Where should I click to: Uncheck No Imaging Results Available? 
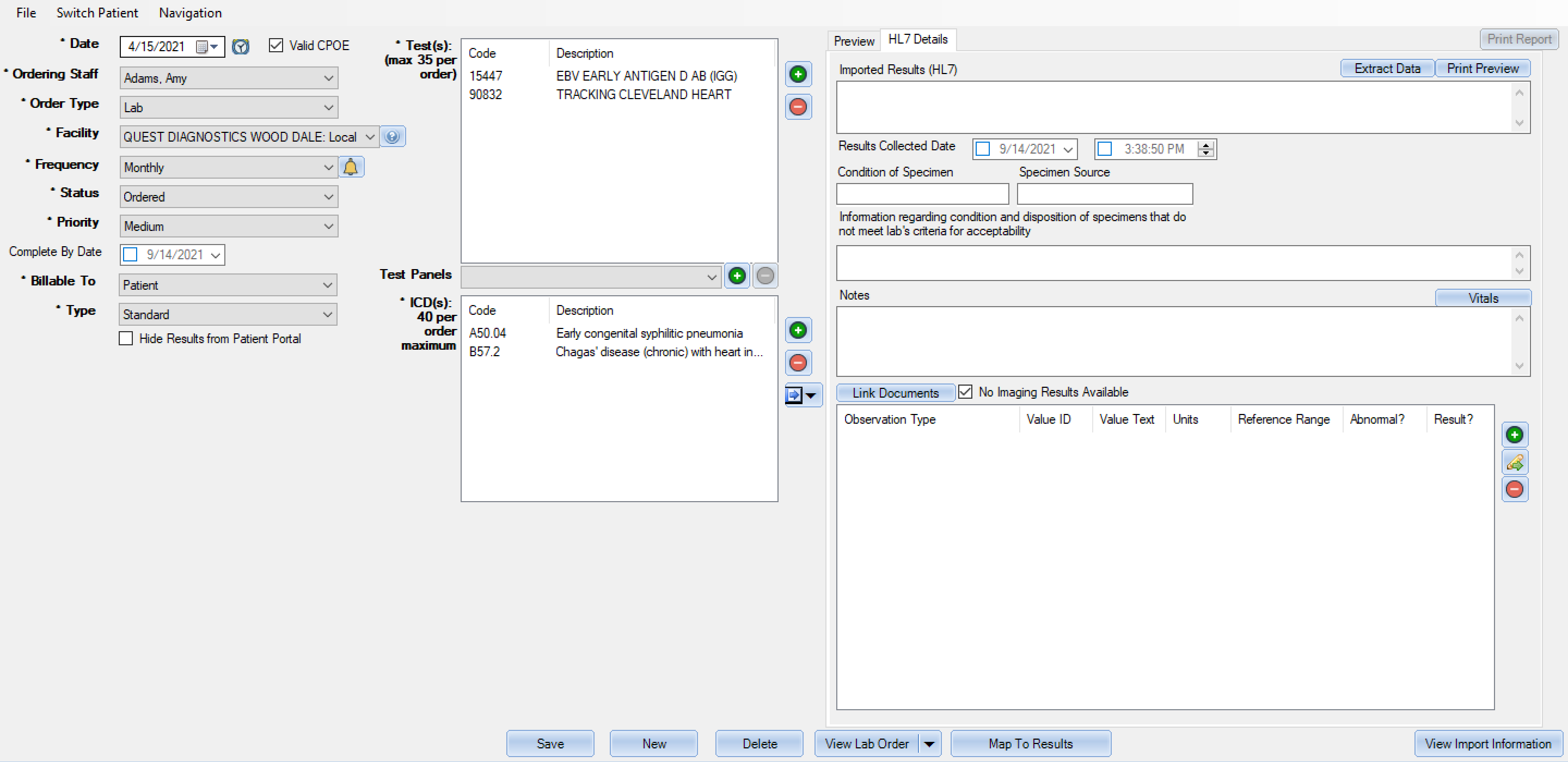(965, 392)
